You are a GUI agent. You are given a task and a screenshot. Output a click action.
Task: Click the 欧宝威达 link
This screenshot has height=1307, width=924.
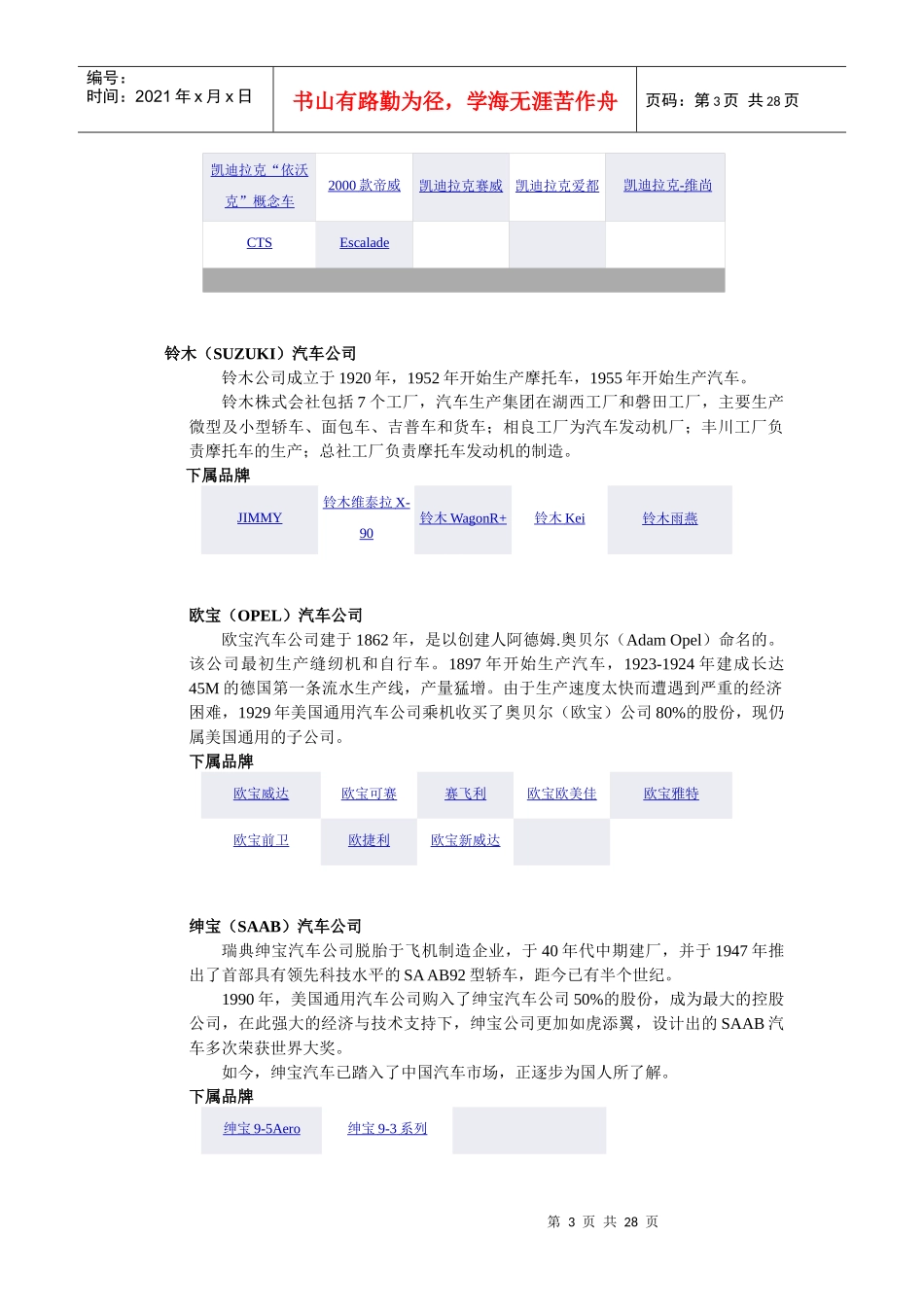coord(261,794)
